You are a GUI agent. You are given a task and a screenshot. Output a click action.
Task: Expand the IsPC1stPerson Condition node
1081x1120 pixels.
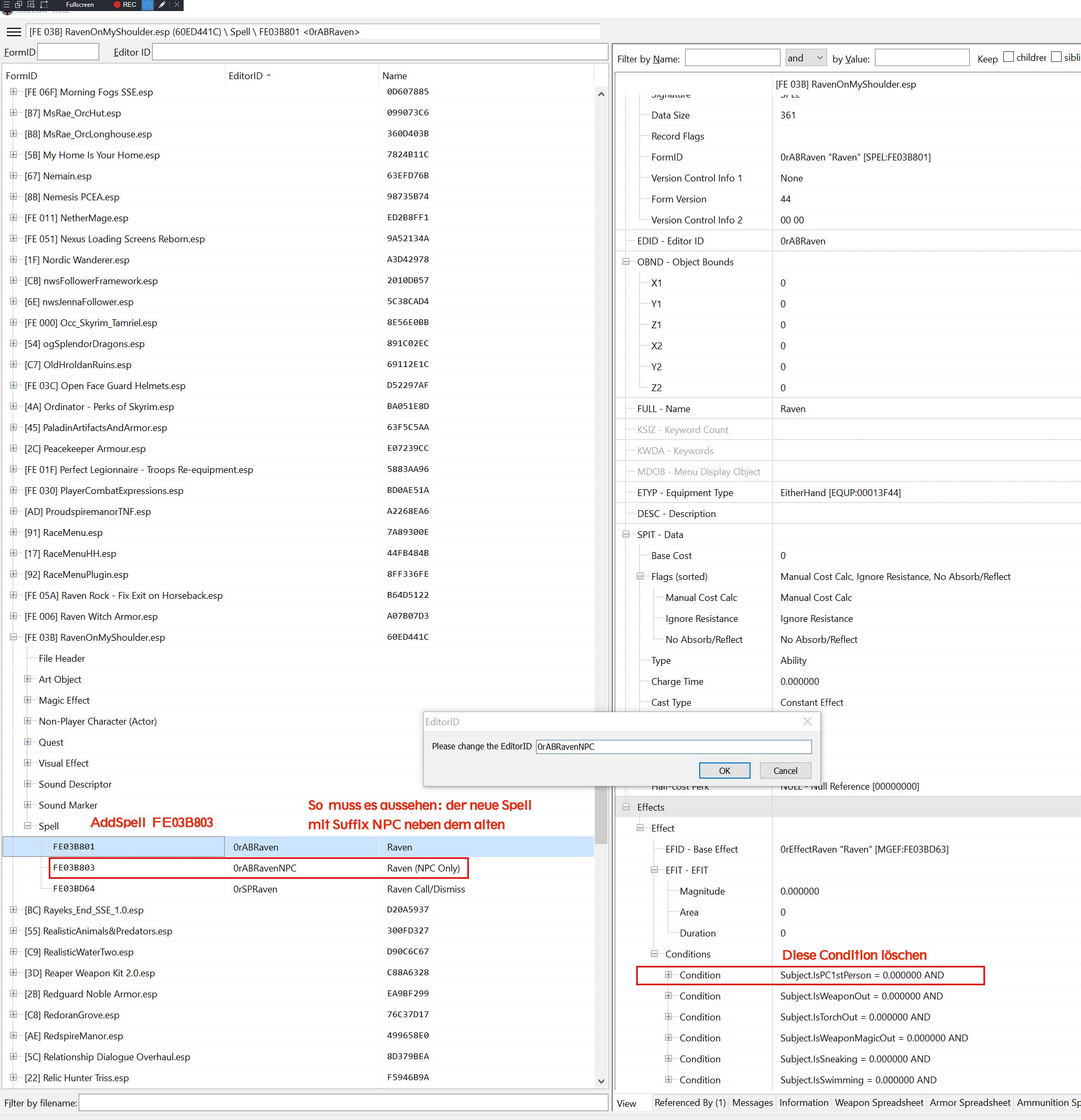(x=668, y=975)
